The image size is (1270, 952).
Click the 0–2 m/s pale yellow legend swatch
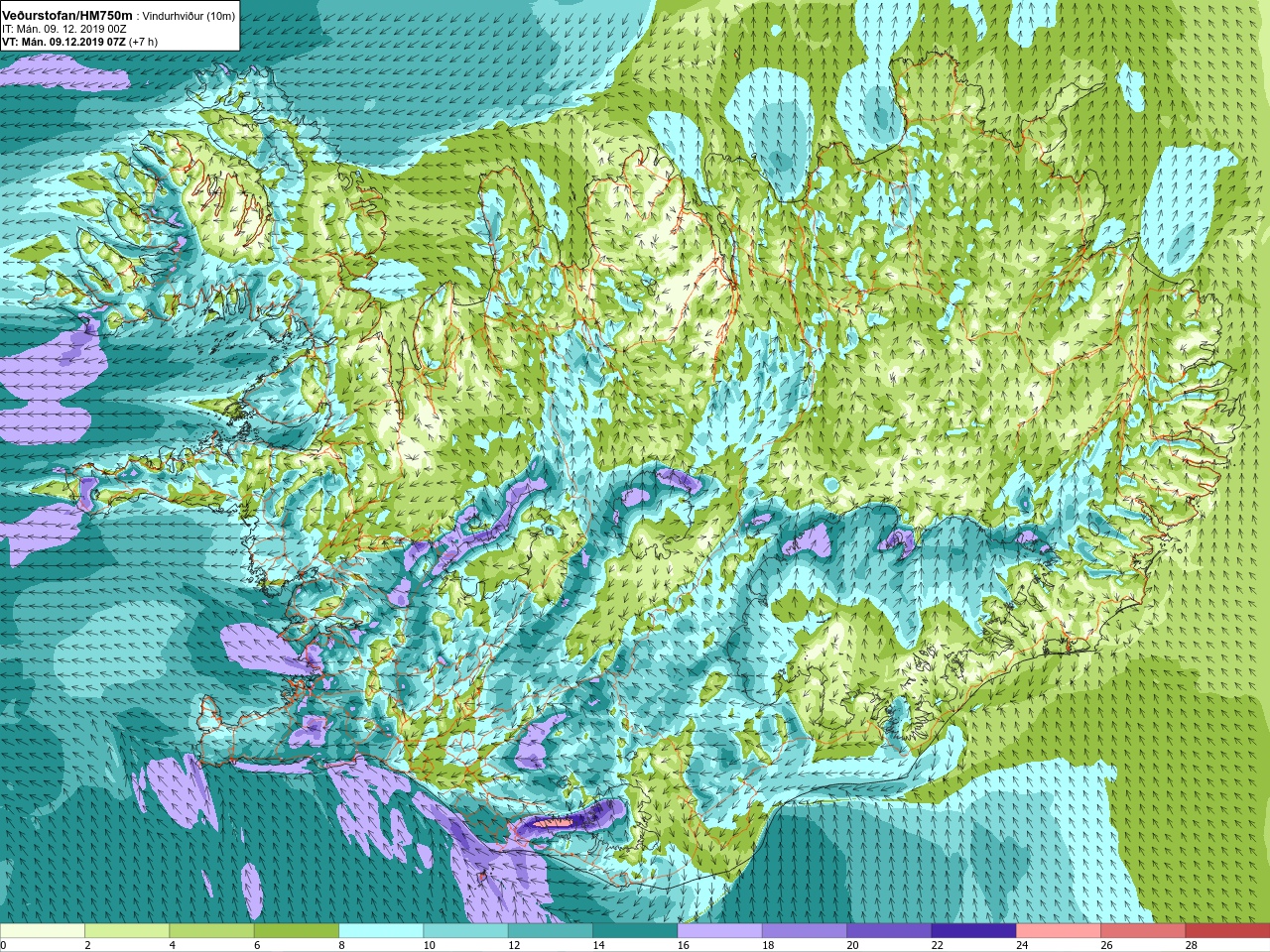pyautogui.click(x=43, y=931)
